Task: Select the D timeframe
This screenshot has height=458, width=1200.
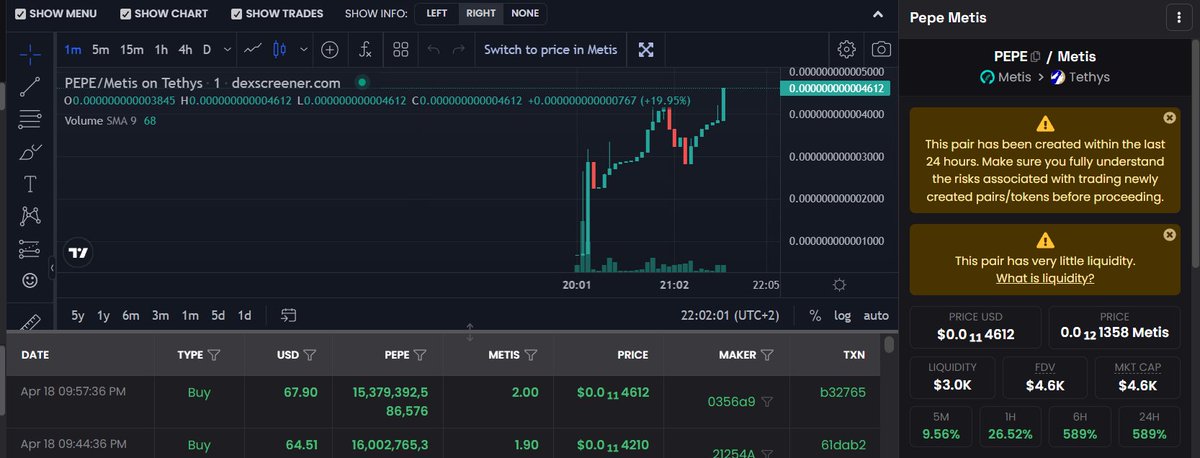Action: (x=207, y=49)
